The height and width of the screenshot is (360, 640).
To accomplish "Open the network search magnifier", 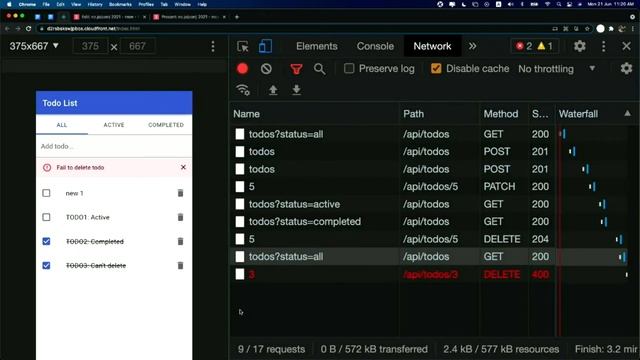I will (x=320, y=69).
